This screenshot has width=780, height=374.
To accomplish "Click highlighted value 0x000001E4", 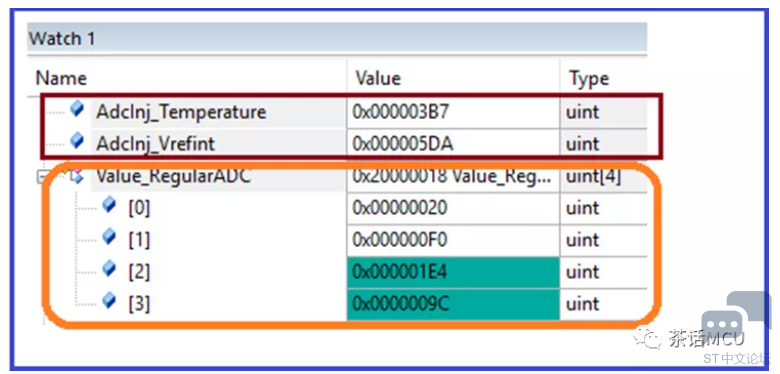I will [453, 272].
